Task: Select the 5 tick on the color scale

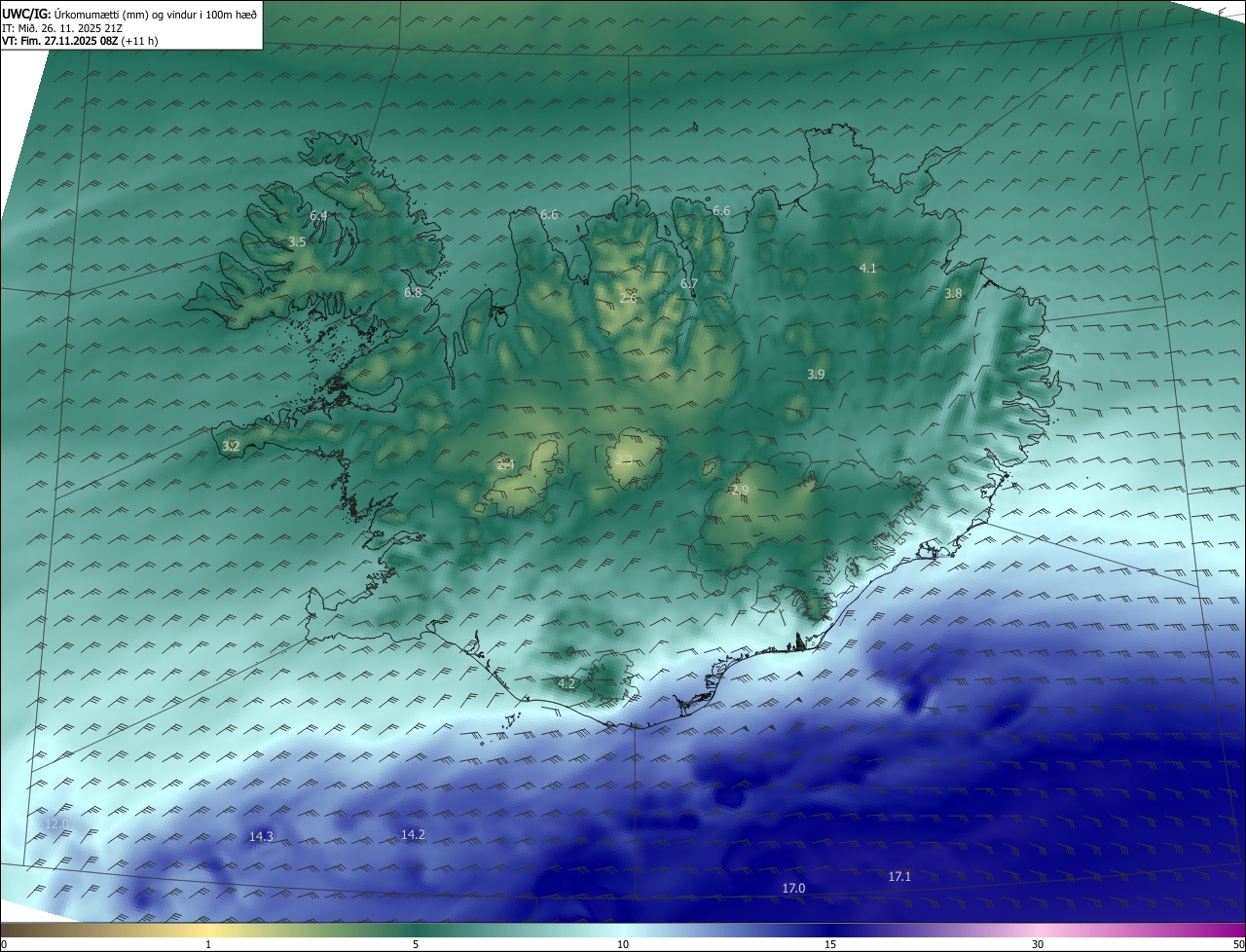Action: point(416,944)
